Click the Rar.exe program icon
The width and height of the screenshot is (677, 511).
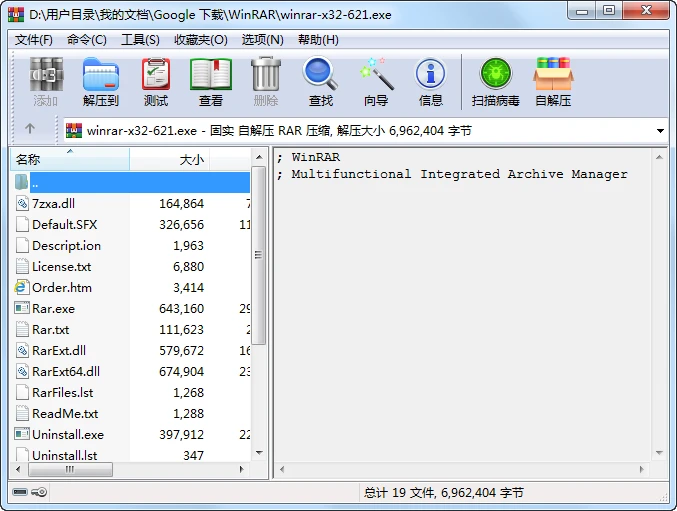22,308
